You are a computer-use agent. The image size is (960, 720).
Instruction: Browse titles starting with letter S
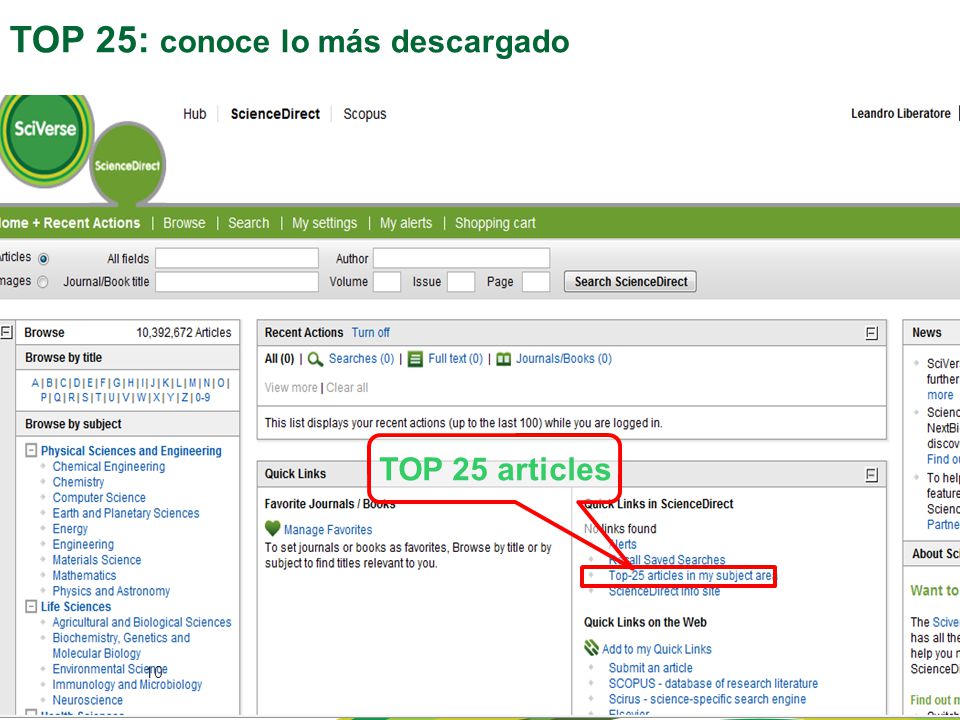click(x=85, y=397)
